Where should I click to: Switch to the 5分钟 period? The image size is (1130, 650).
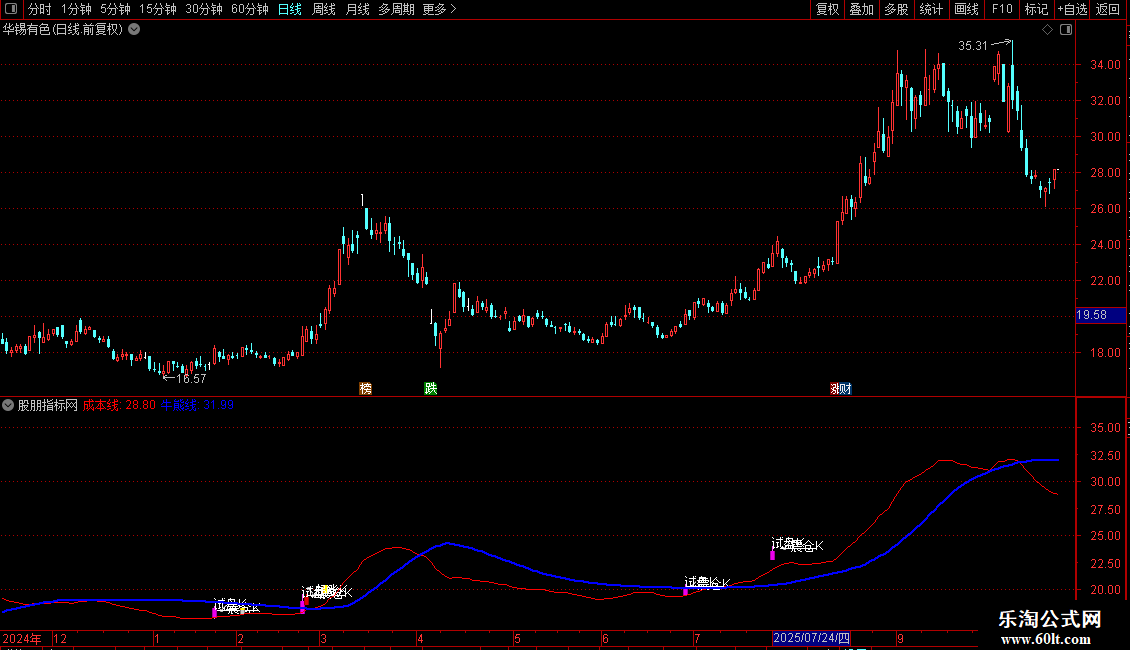[x=115, y=9]
